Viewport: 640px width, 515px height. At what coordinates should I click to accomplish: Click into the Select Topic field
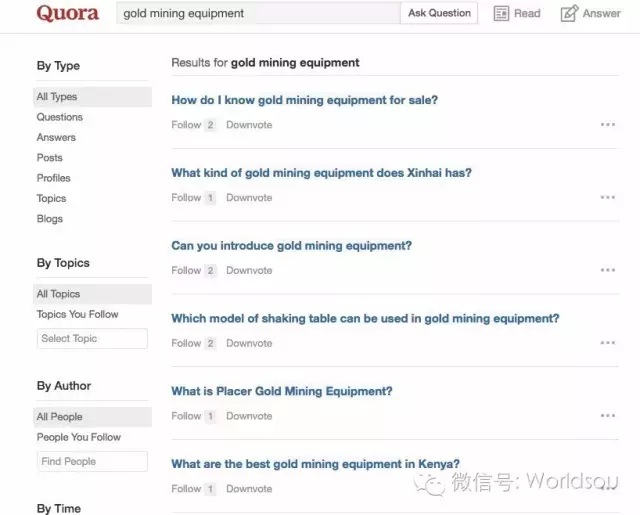click(x=92, y=338)
